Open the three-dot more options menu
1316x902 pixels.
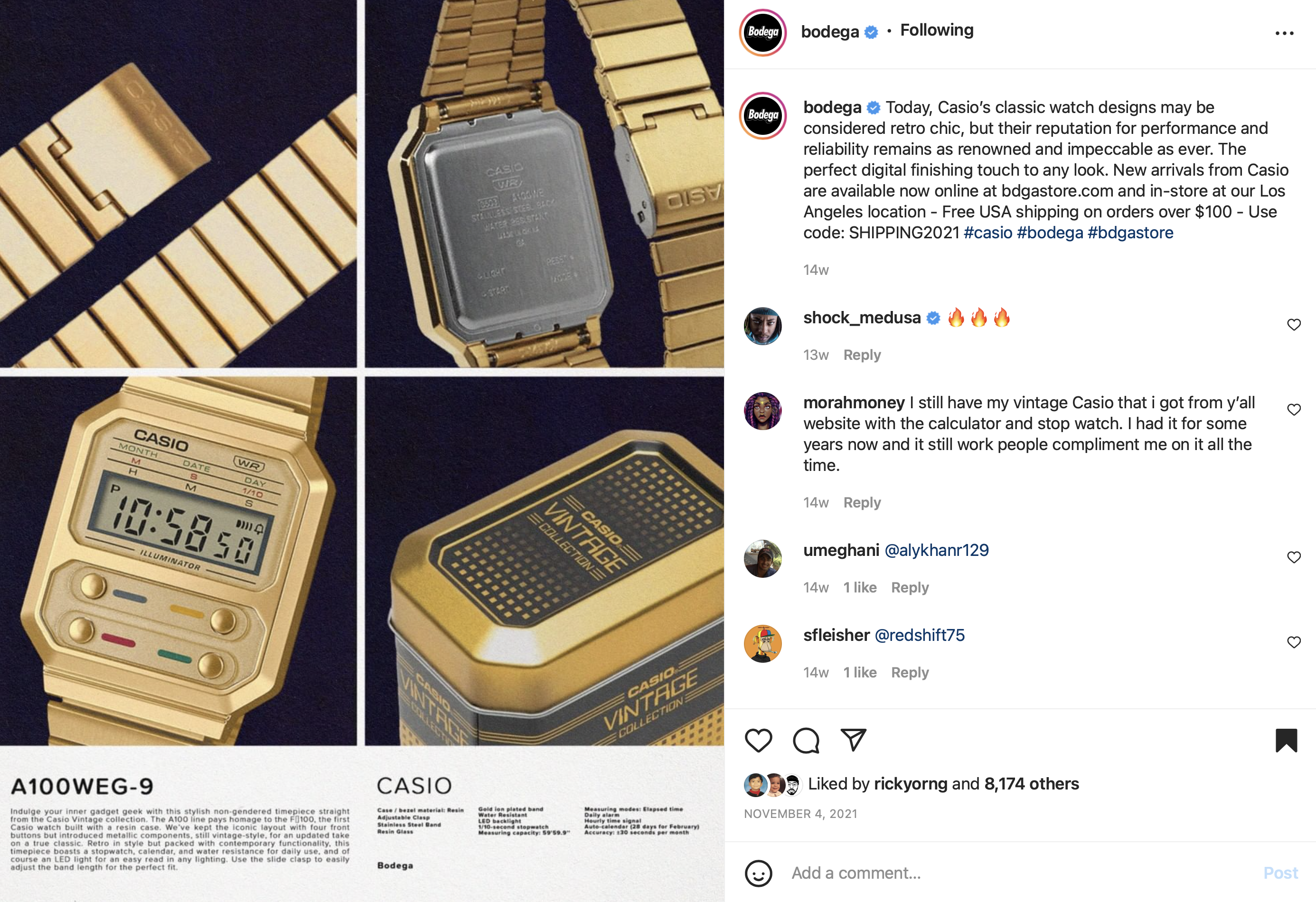coord(1284,33)
